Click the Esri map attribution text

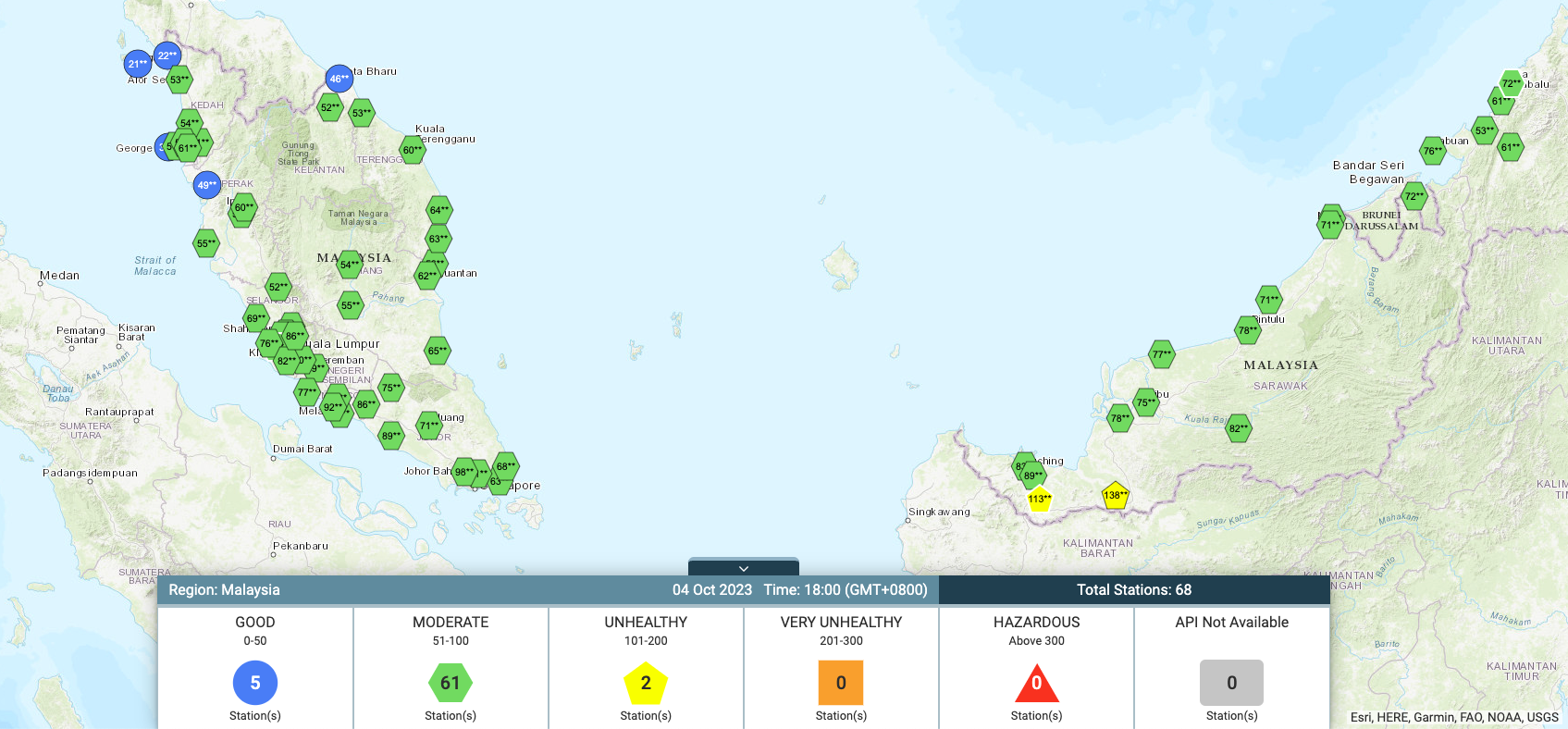[x=1454, y=717]
